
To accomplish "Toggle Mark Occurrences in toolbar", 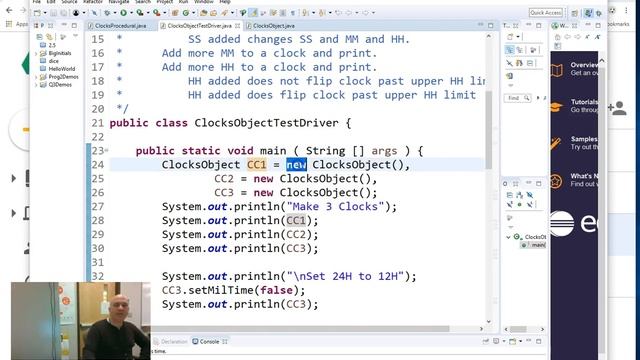I will click(x=254, y=13).
